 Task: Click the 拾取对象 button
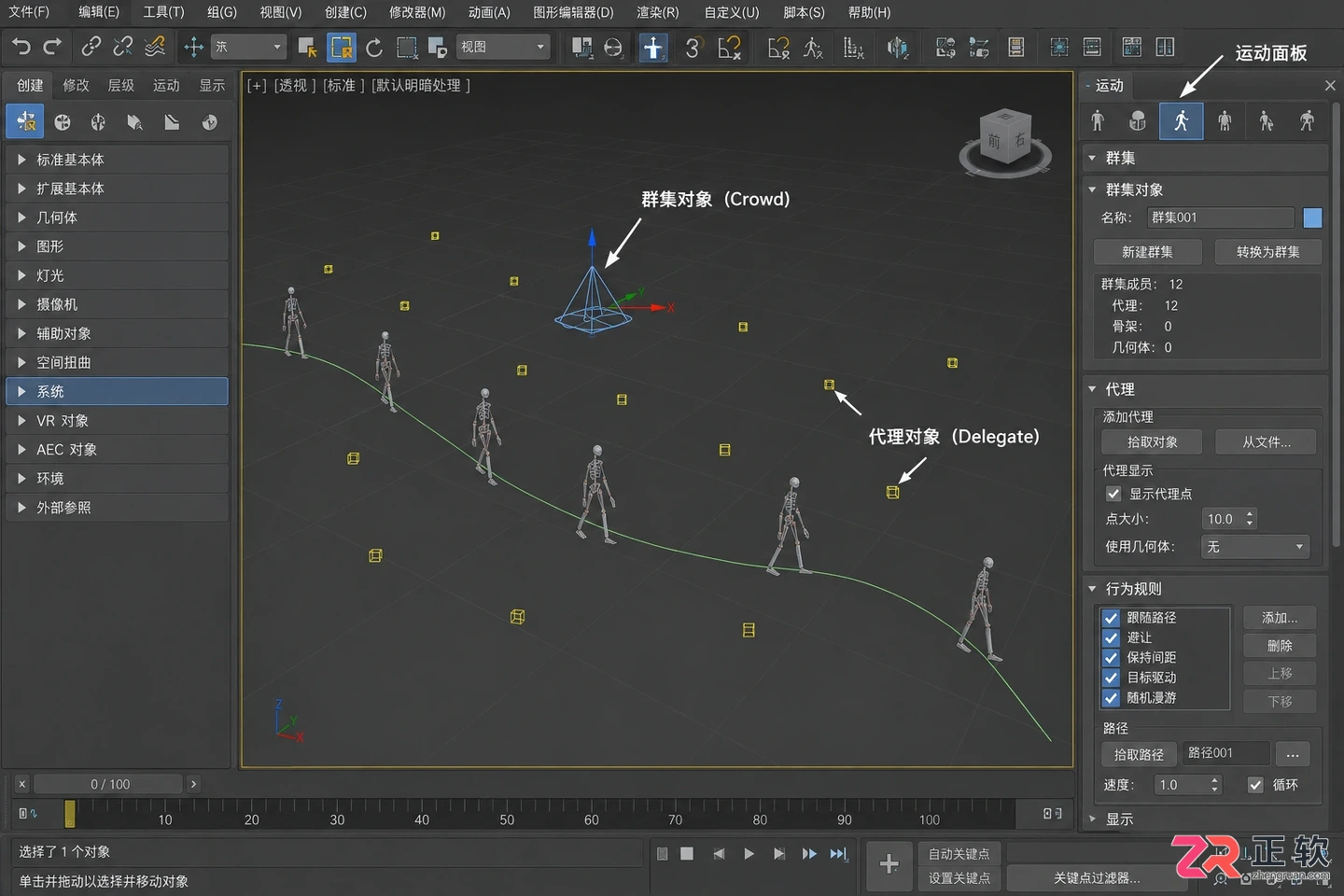pos(1153,442)
